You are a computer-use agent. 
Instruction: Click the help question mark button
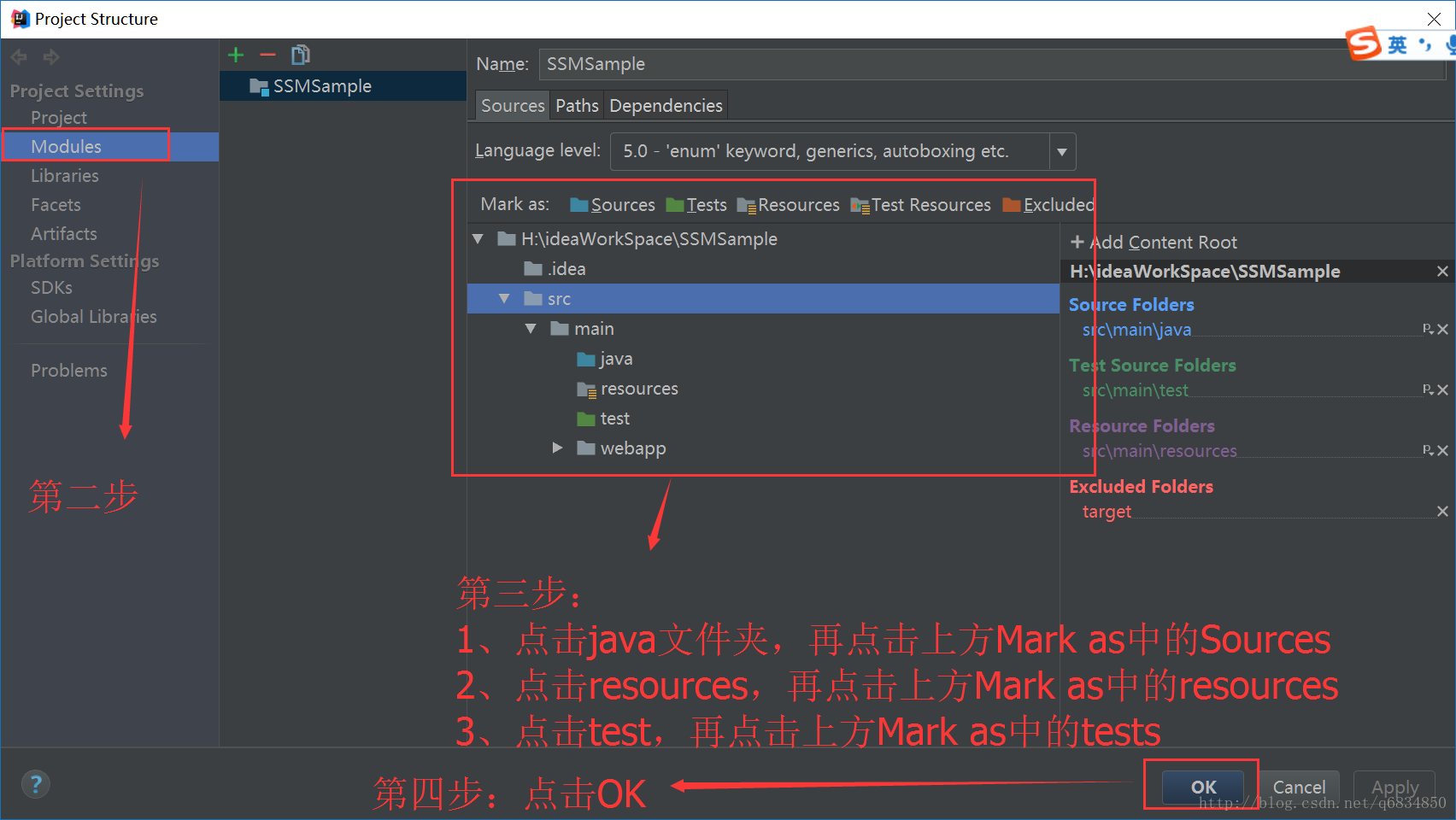(x=36, y=784)
